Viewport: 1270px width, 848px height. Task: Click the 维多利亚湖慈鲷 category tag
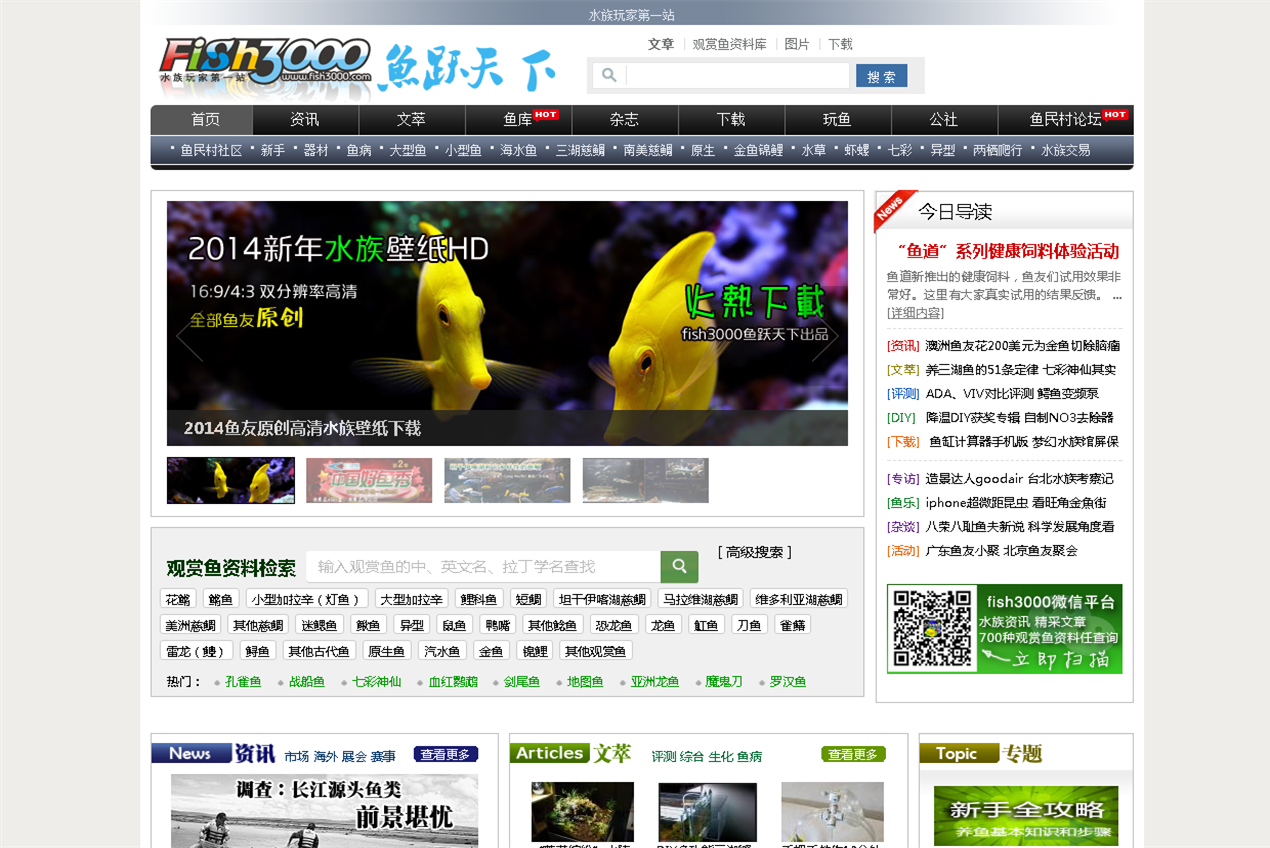798,599
